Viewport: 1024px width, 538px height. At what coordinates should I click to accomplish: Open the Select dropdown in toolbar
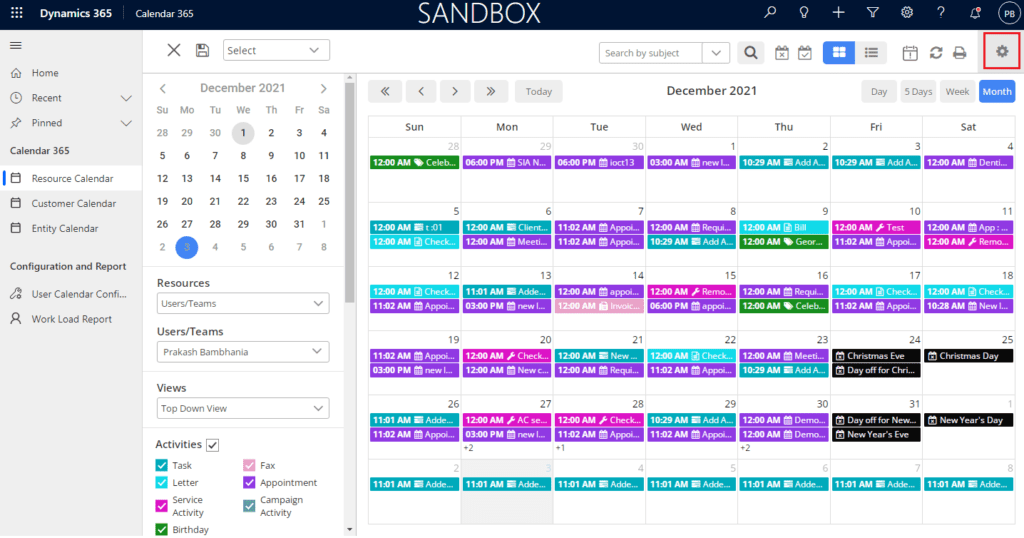(x=276, y=50)
